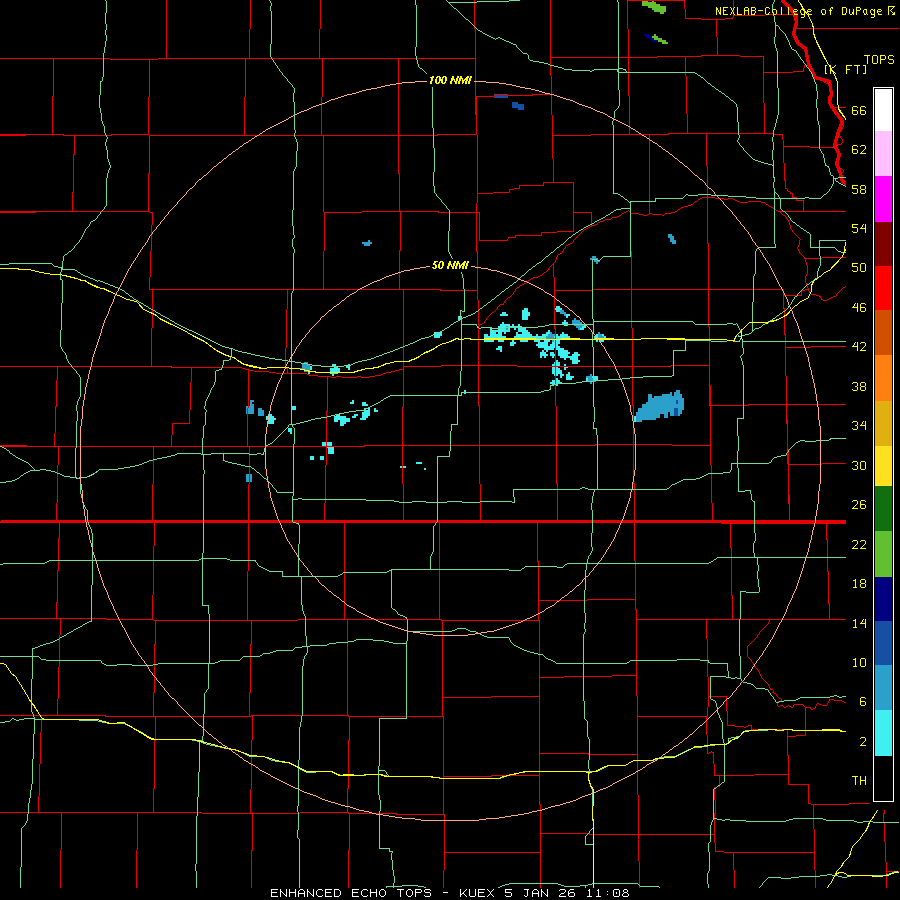
Task: Click the light green legend swatch
Action: pyautogui.click(x=883, y=554)
